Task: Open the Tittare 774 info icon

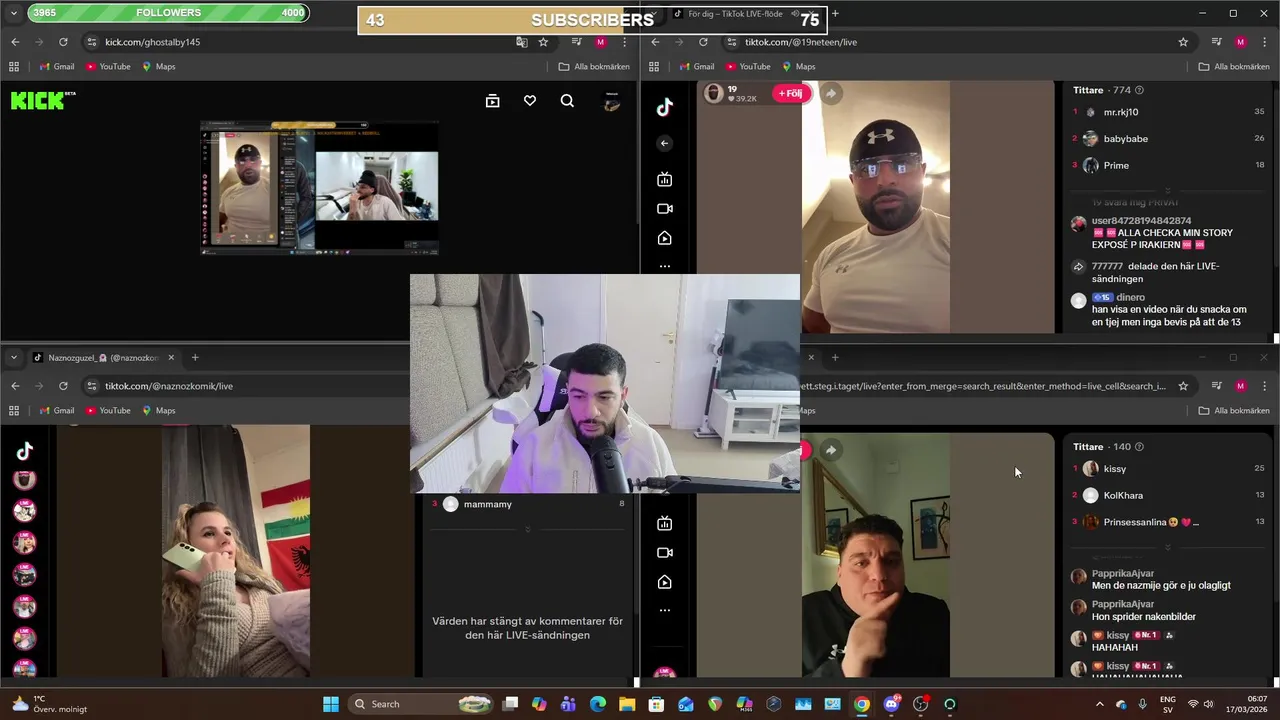Action: (x=1139, y=90)
